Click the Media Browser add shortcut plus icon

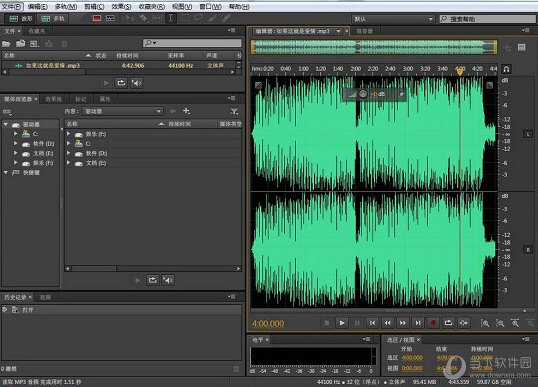(x=186, y=111)
